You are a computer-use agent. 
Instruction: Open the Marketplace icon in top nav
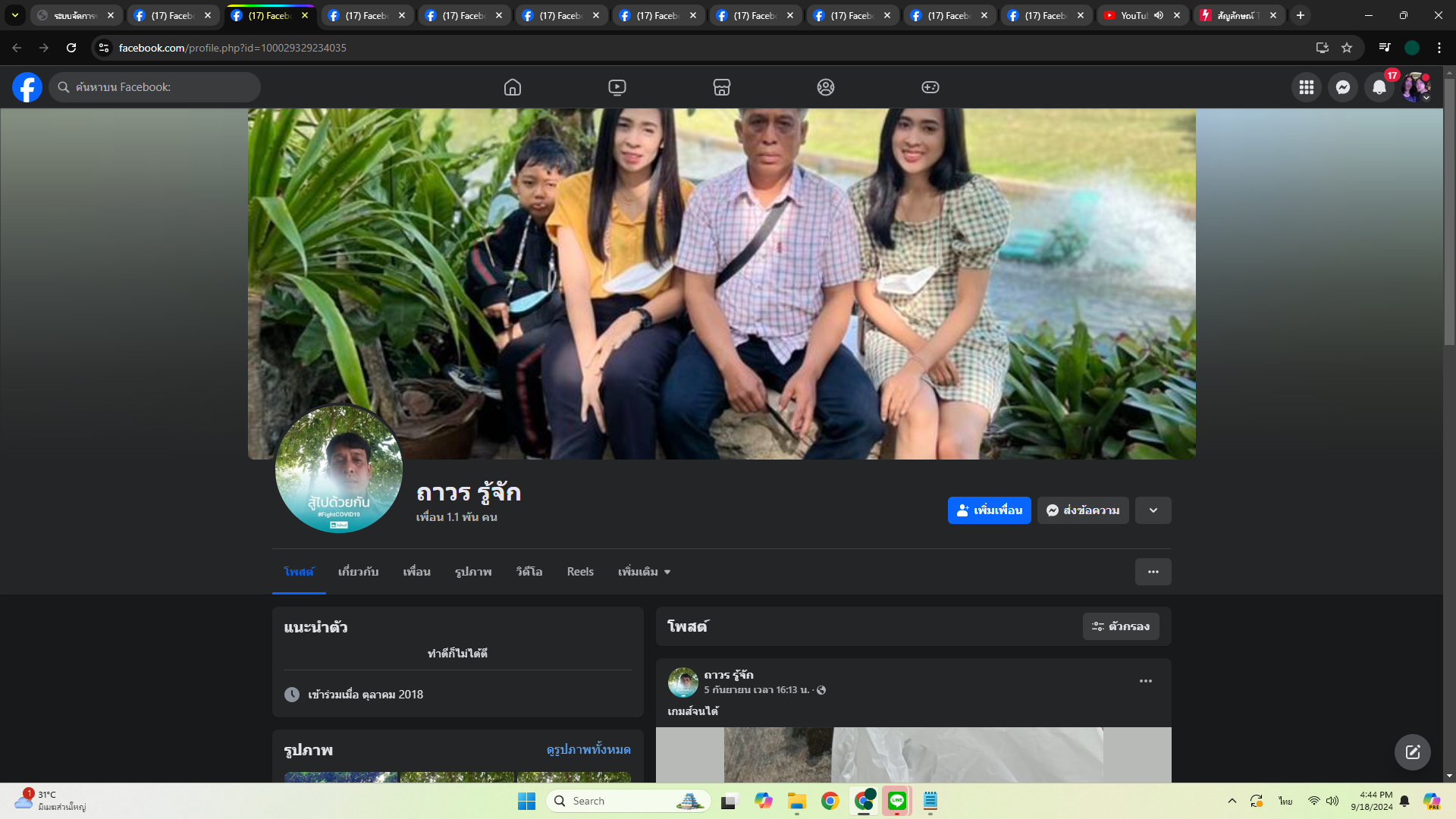(x=722, y=87)
